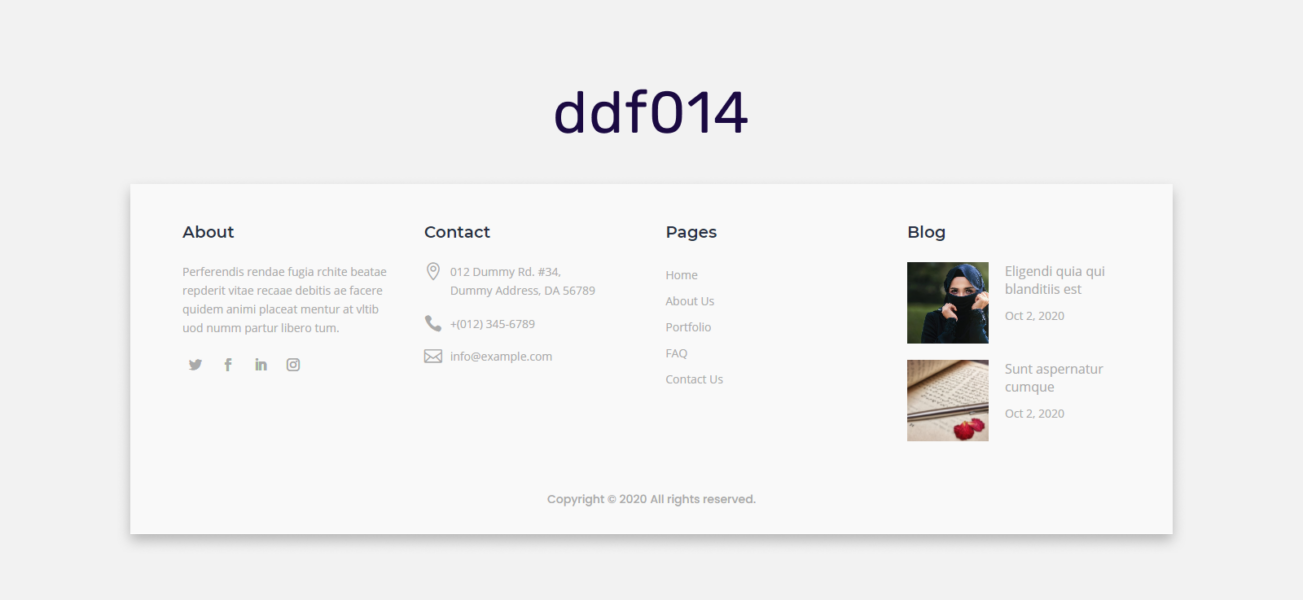Select the LinkedIn icon
Viewport: 1303px width, 600px height.
pos(260,364)
